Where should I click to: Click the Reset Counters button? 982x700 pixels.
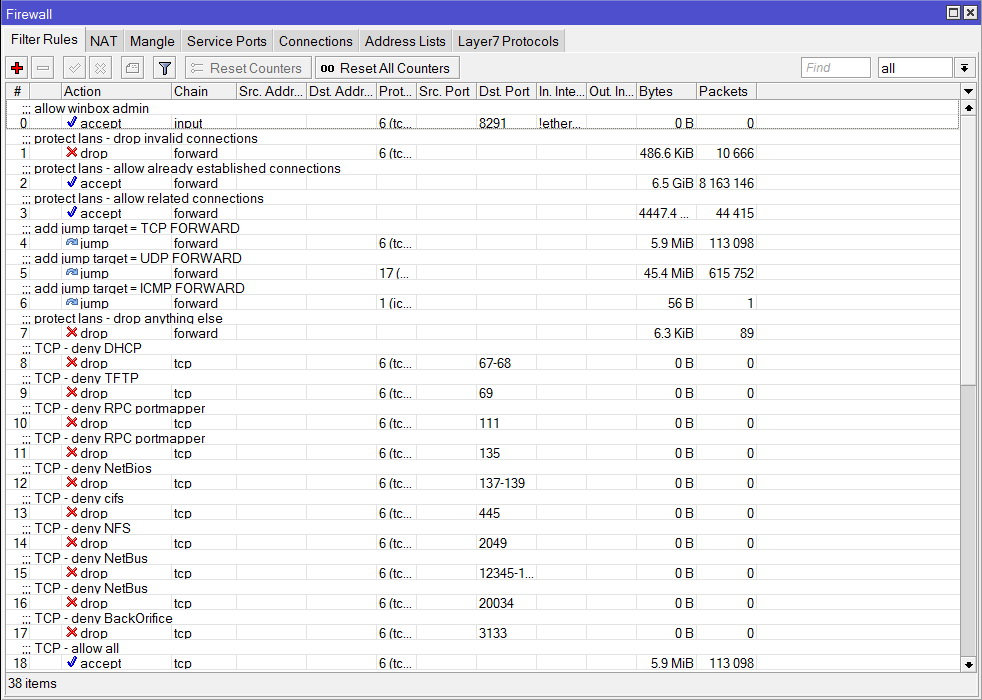(248, 68)
